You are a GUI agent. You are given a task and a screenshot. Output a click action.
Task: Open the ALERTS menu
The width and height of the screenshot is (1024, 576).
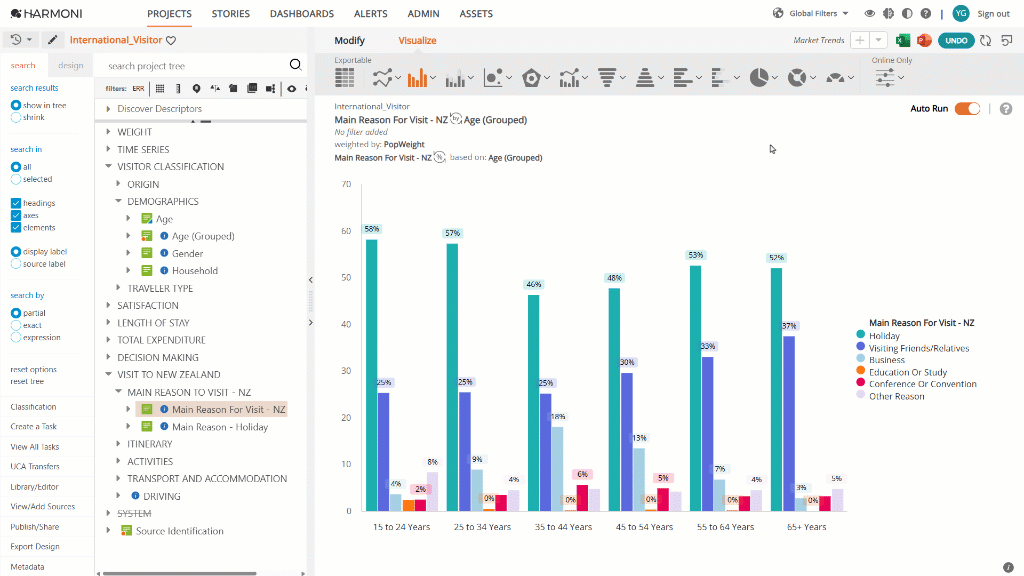pyautogui.click(x=370, y=14)
